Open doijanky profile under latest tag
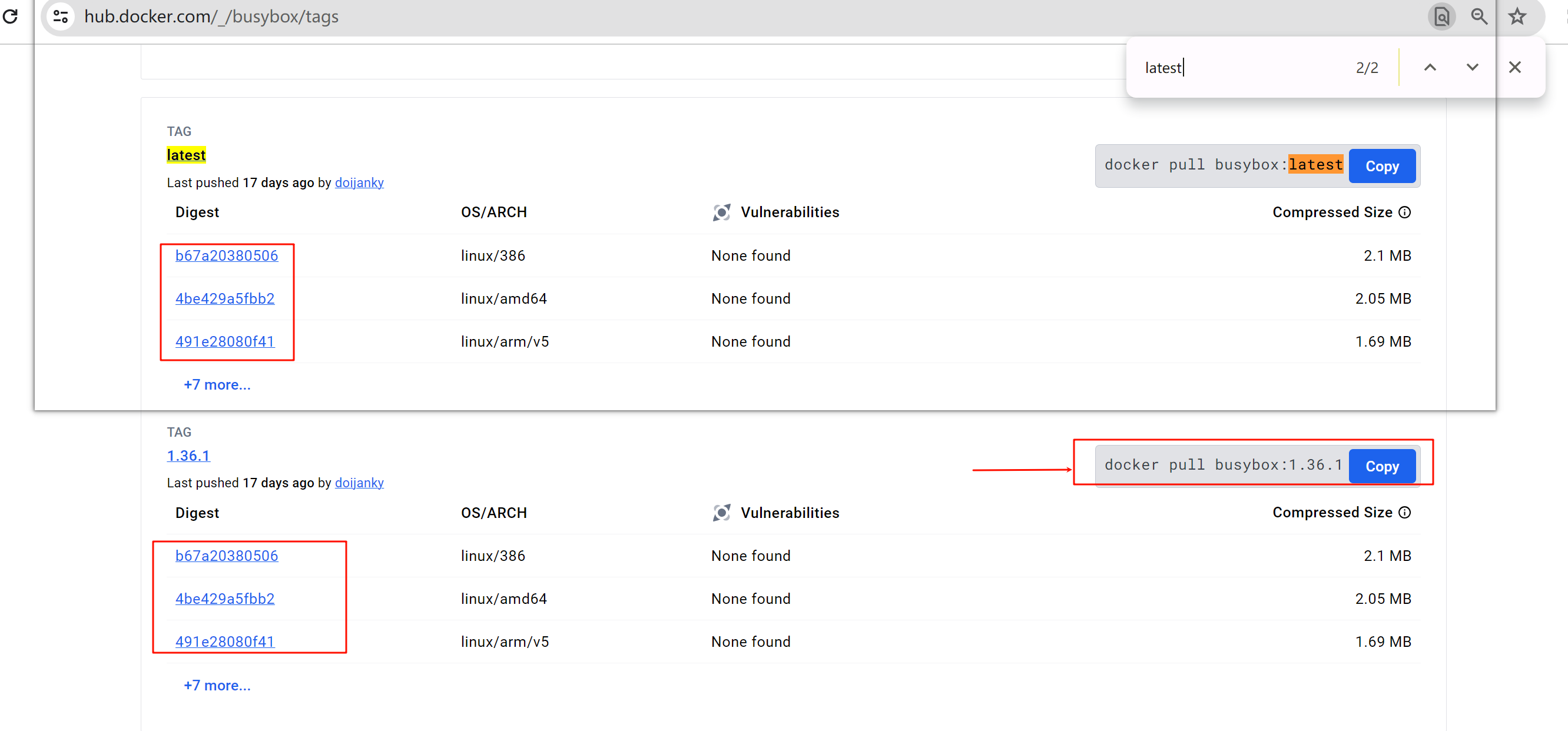Viewport: 1568px width, 731px height. click(x=359, y=182)
